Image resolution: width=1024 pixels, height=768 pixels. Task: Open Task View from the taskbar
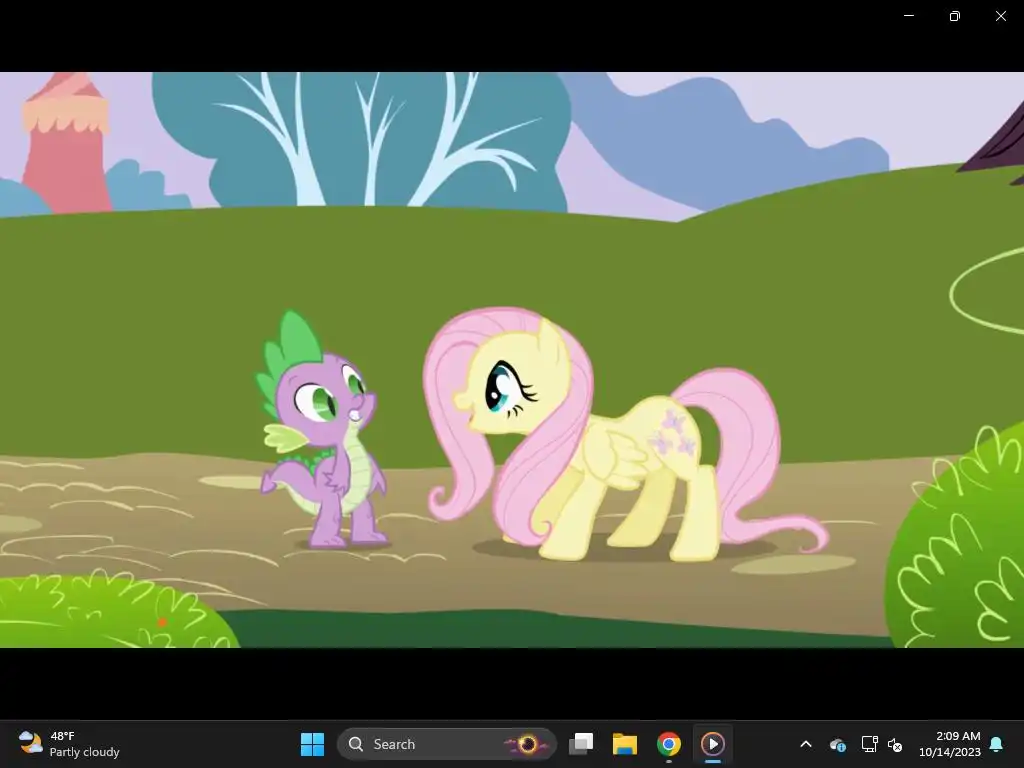point(581,744)
